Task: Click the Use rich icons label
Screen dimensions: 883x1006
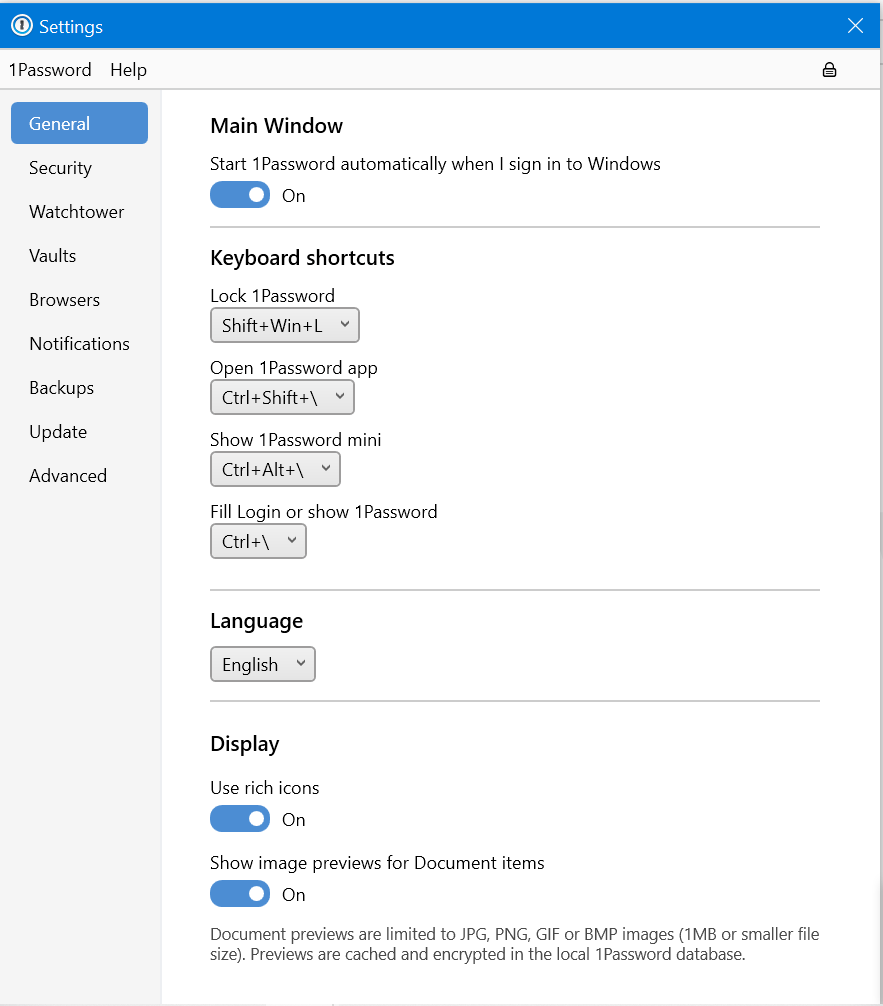Action: [x=264, y=787]
